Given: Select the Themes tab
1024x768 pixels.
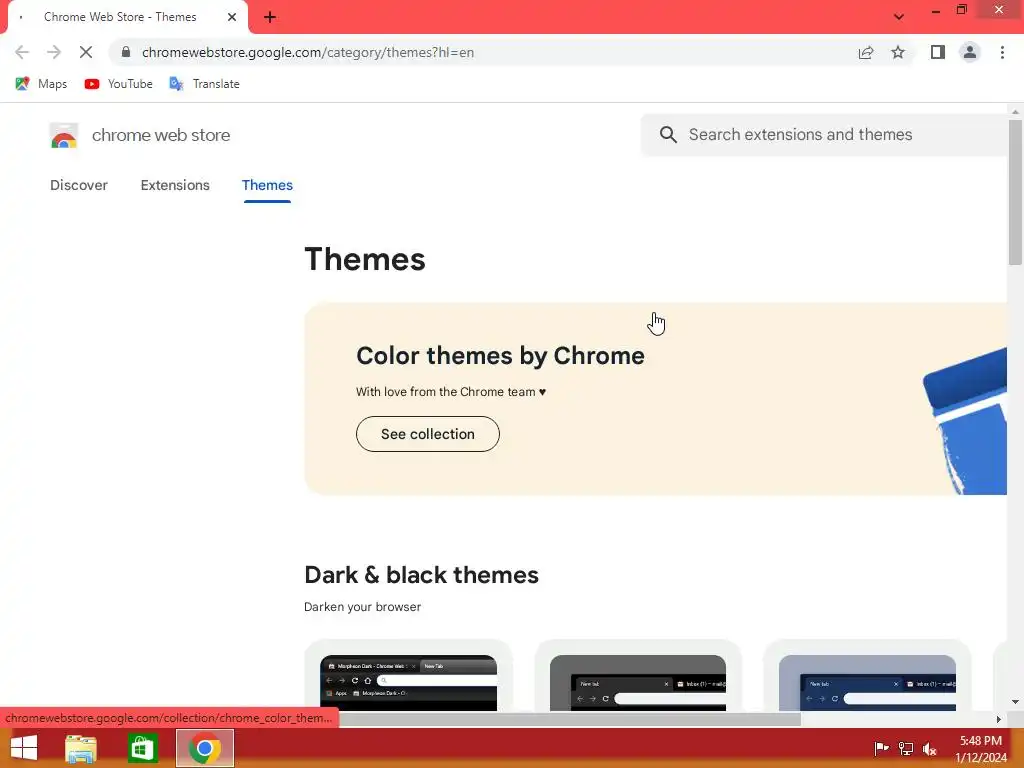Looking at the screenshot, I should coord(267,185).
